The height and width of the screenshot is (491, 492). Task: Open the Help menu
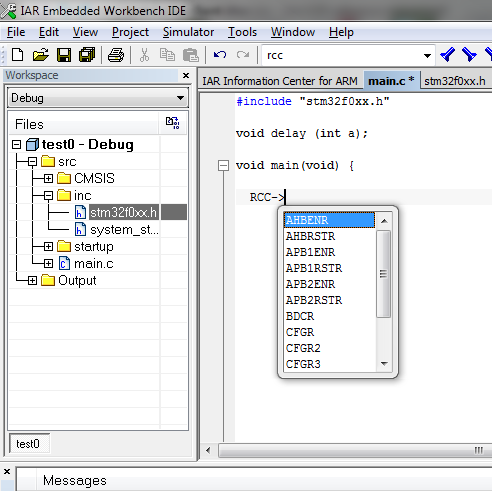tap(341, 32)
